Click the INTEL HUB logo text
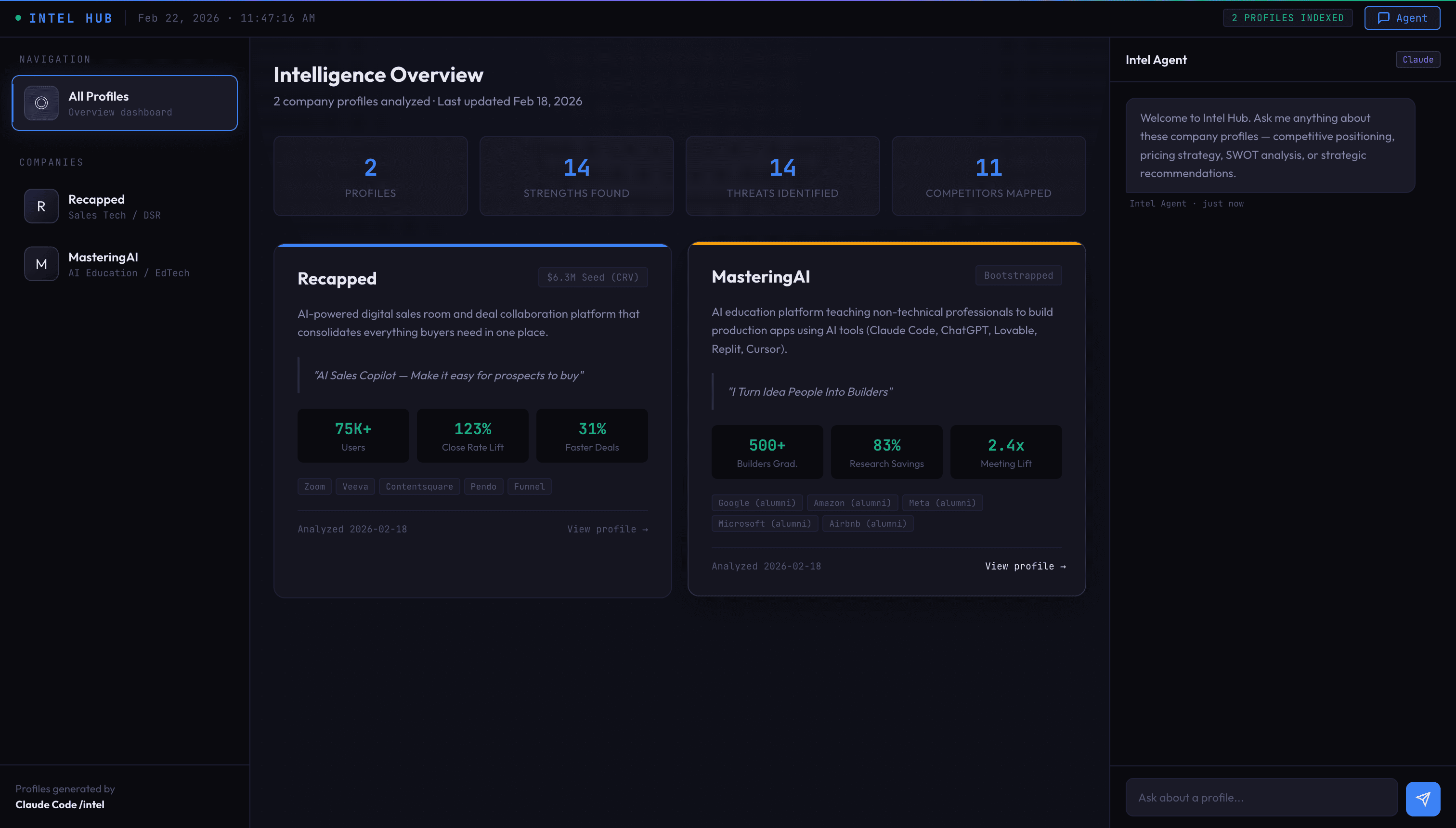The image size is (1456, 828). [x=70, y=18]
